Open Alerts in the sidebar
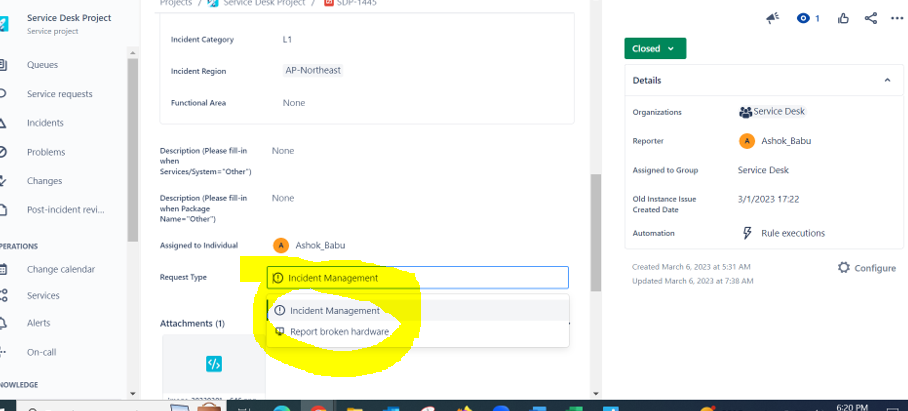This screenshot has width=908, height=411. (38, 323)
